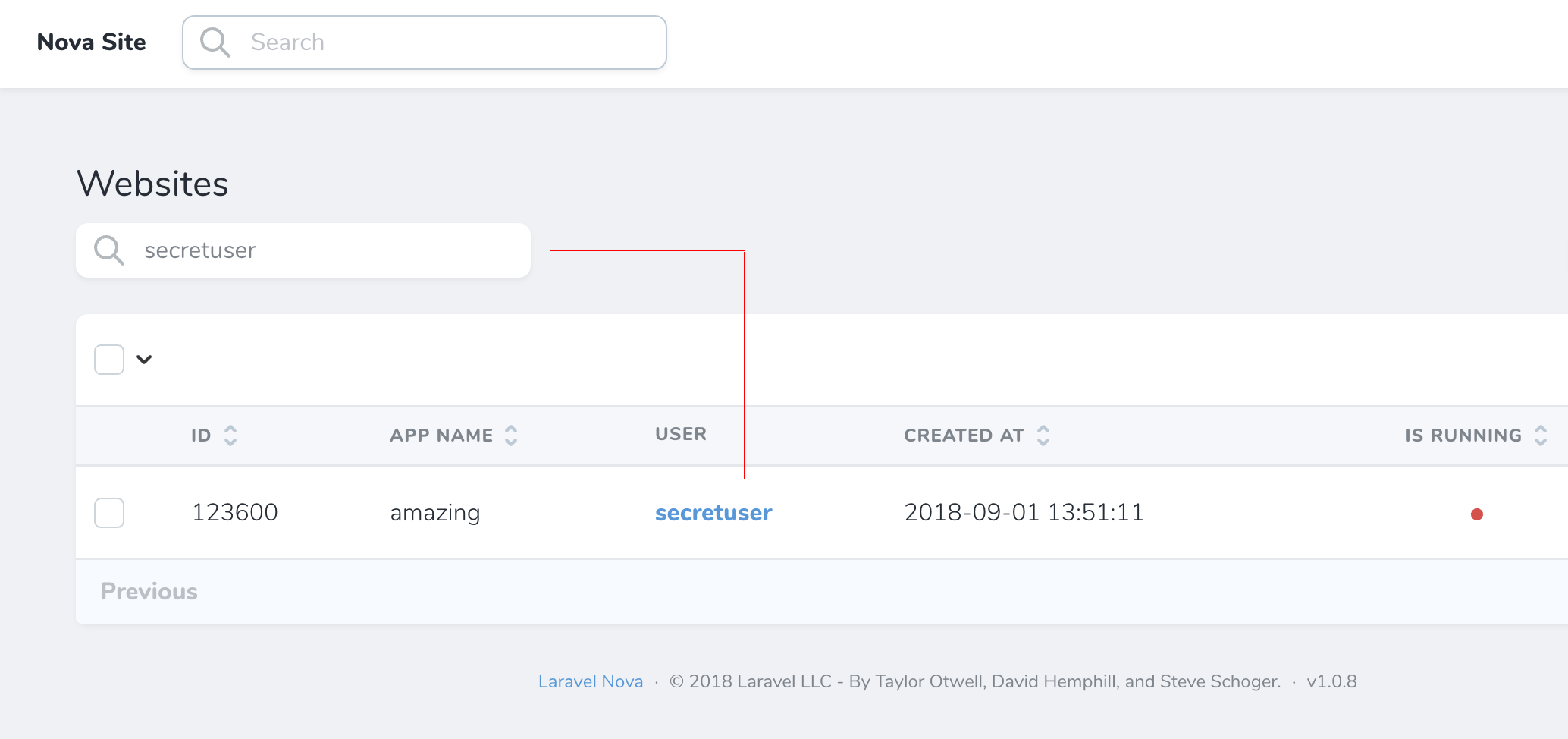Click the Nova Site logo text

90,42
